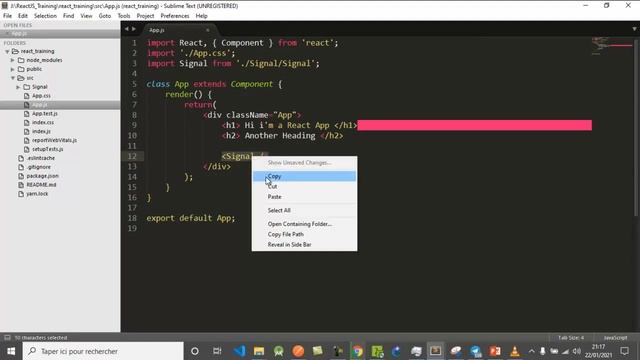Open index.js in sidebar
The width and height of the screenshot is (640, 360).
(x=41, y=131)
